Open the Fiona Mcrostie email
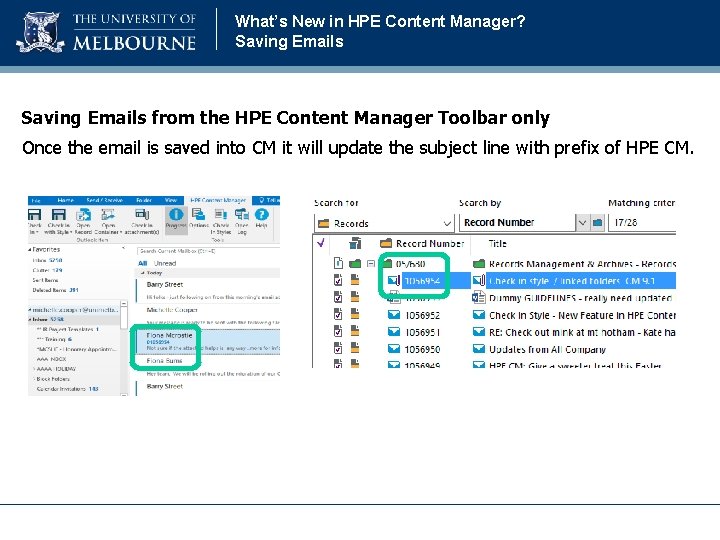720x540 pixels. click(207, 342)
